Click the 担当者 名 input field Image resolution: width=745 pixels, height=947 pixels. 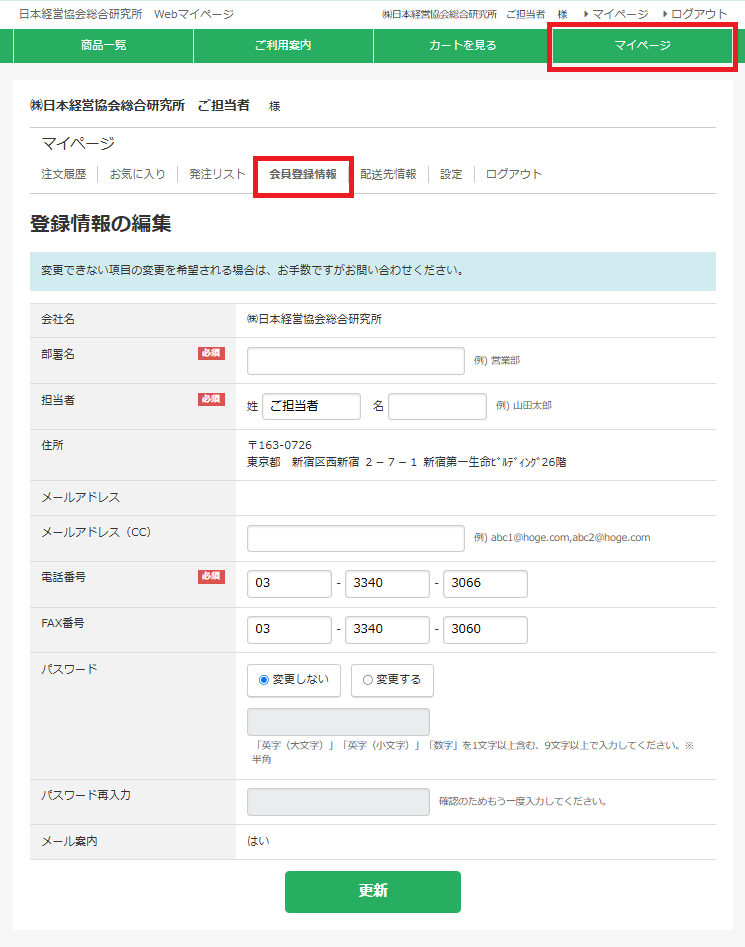[x=437, y=406]
